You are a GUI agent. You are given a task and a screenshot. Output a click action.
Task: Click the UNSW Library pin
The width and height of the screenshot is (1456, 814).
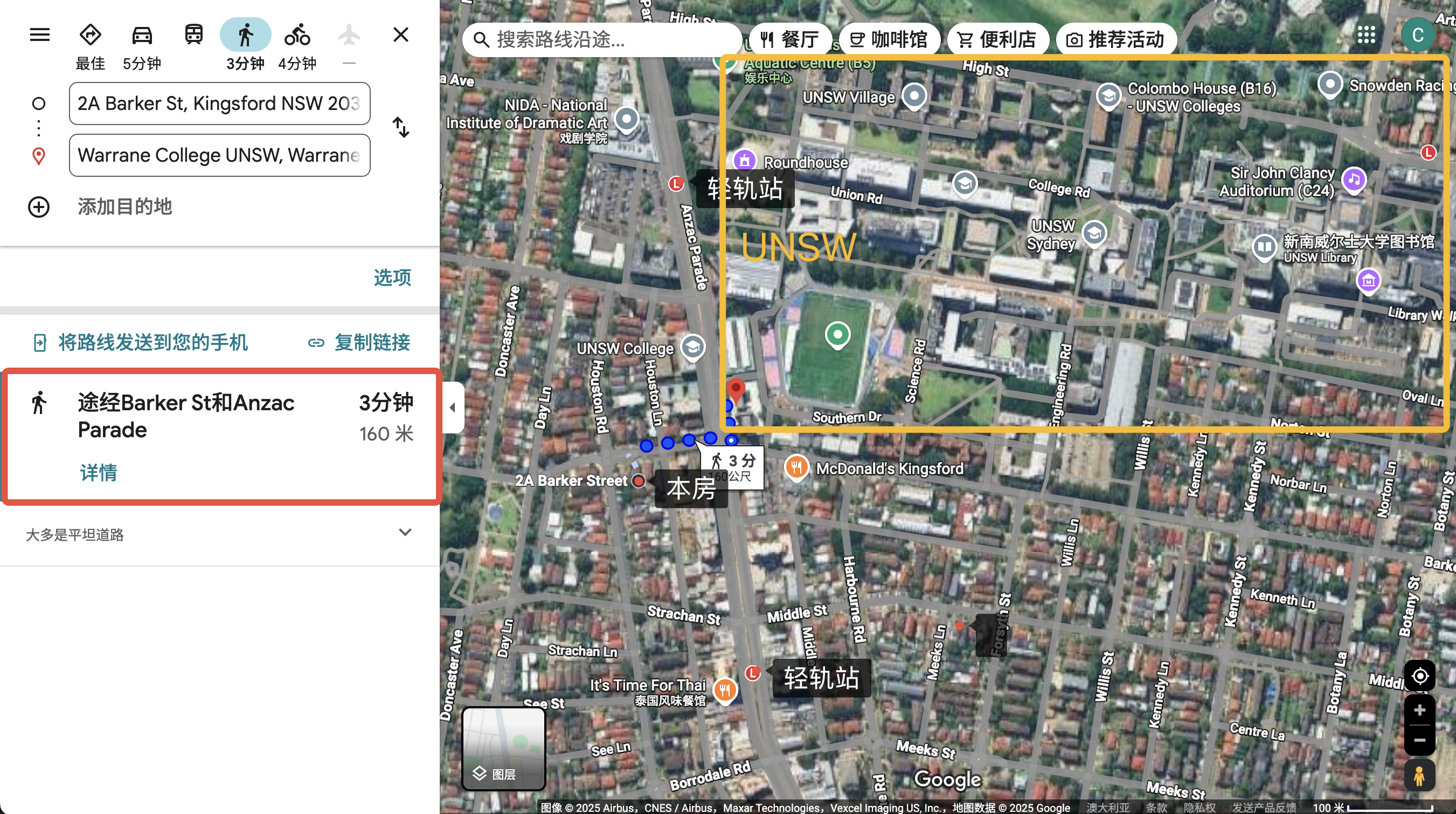1264,247
